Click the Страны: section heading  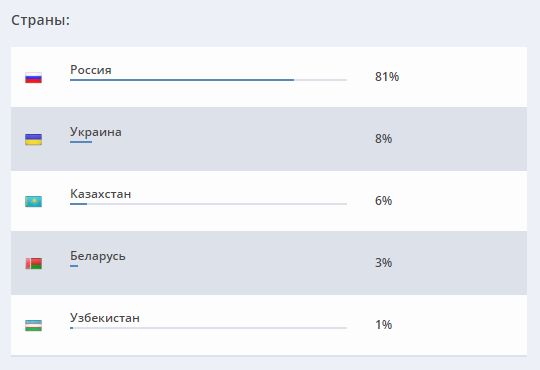coord(41,20)
